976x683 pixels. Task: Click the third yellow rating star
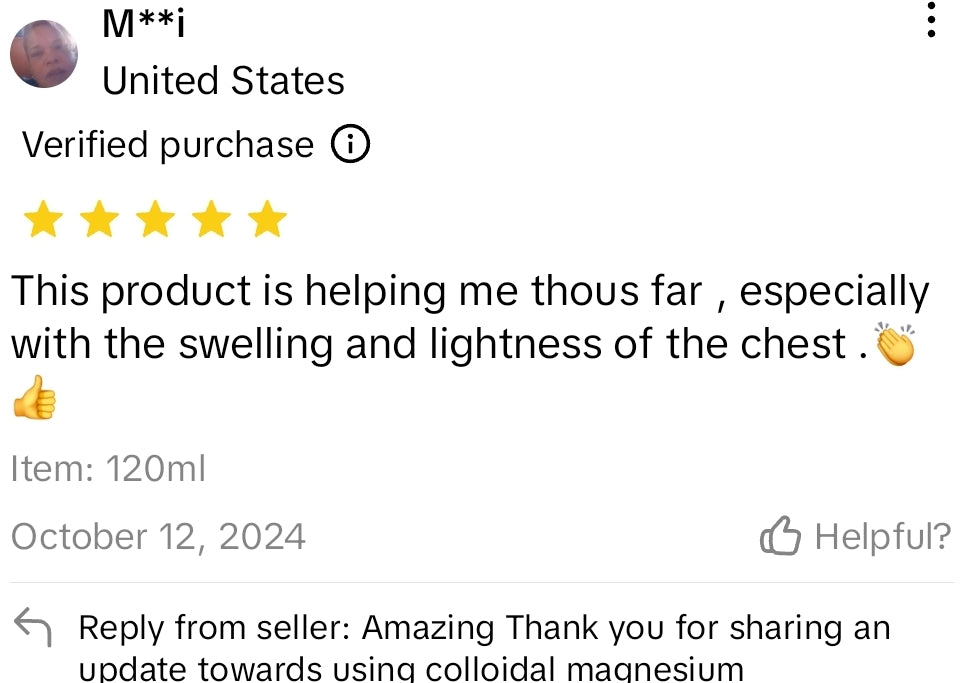tap(155, 220)
